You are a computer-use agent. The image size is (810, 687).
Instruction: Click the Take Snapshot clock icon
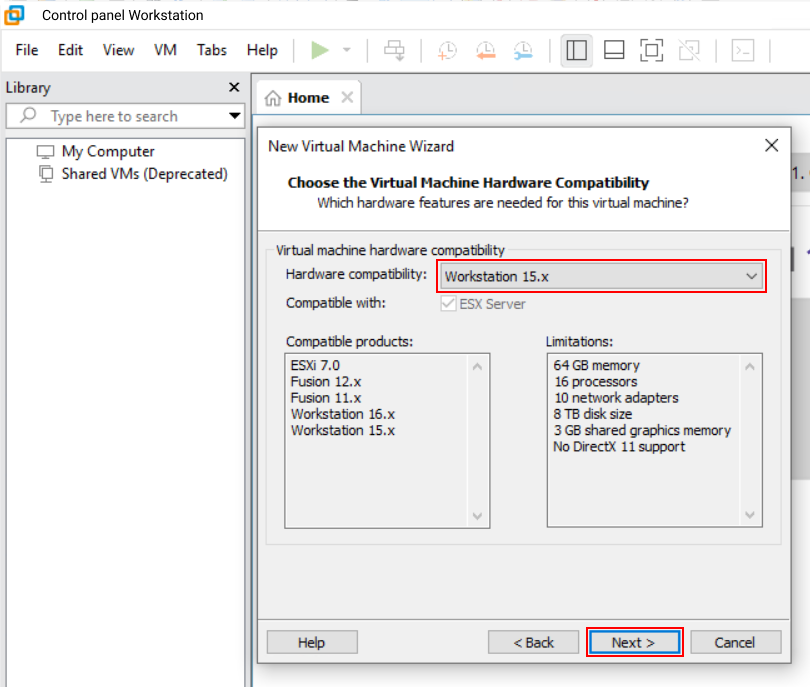click(x=447, y=50)
